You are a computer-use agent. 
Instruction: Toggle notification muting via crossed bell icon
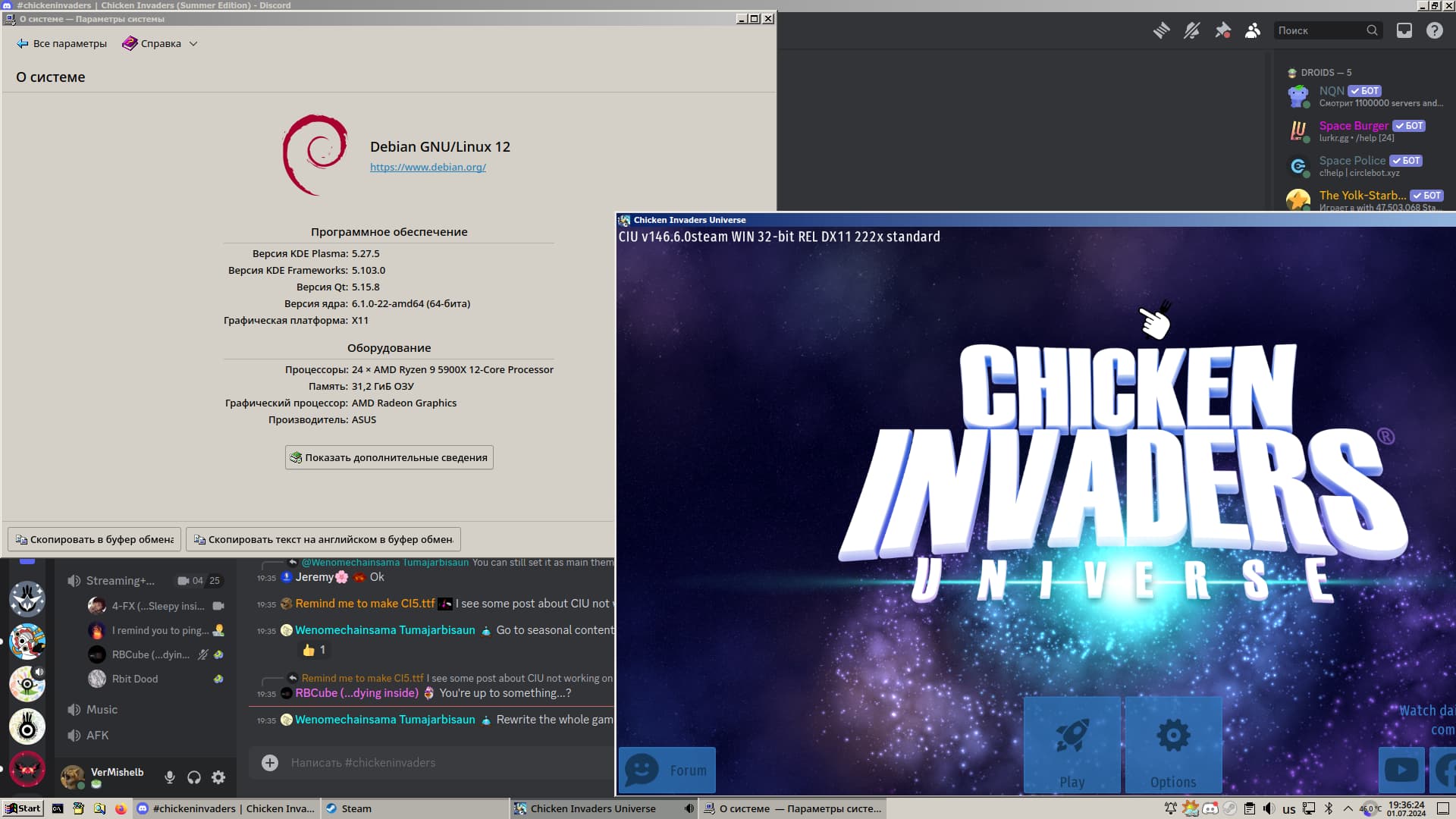click(x=1192, y=30)
